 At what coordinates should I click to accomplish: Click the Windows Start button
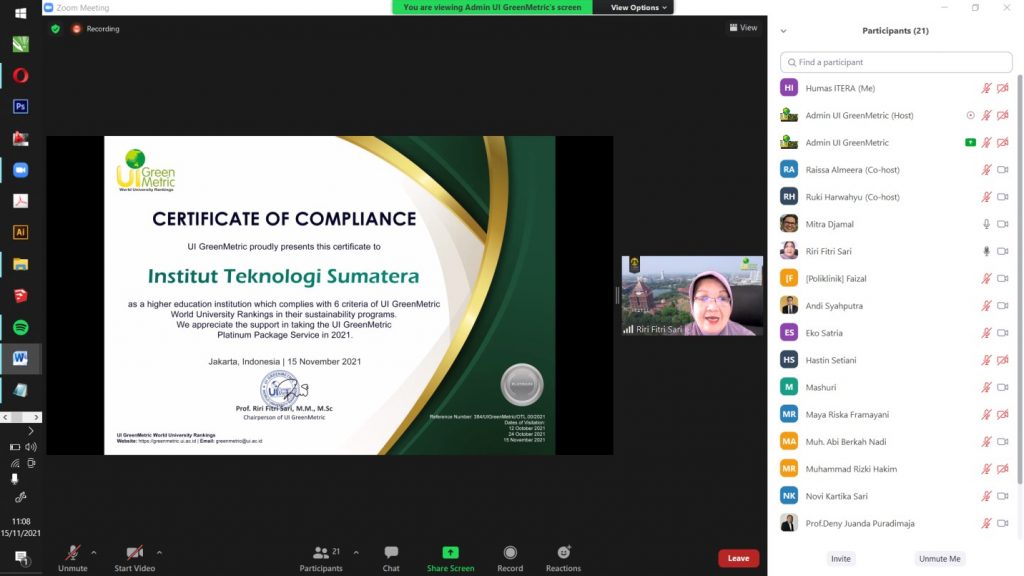click(x=20, y=13)
